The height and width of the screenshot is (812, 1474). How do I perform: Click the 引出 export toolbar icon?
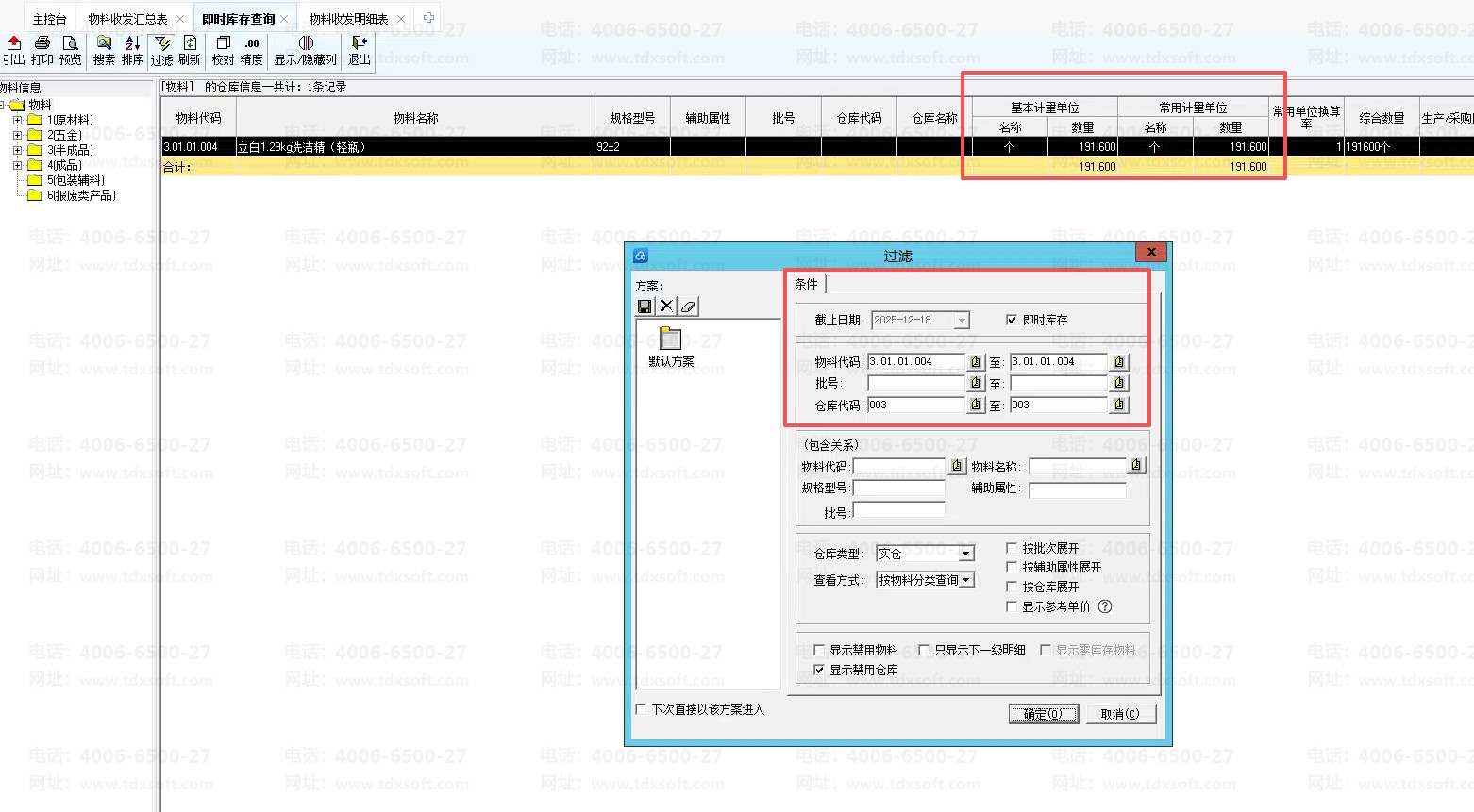coord(14,43)
